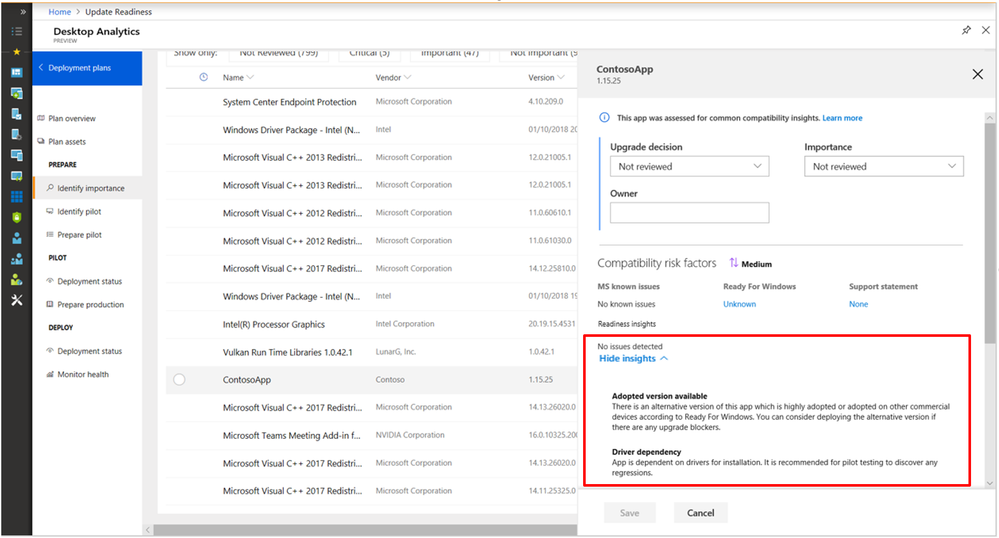Click the green shield icon in sidebar
This screenshot has height=538, width=999.
click(16, 217)
